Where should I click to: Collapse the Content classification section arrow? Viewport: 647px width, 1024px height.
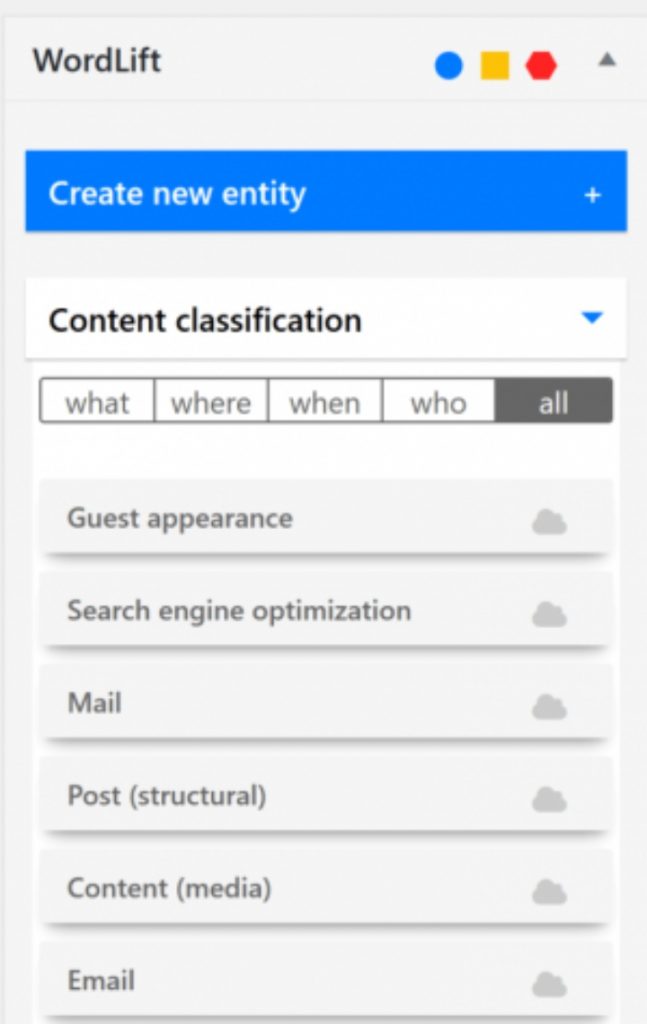(592, 318)
